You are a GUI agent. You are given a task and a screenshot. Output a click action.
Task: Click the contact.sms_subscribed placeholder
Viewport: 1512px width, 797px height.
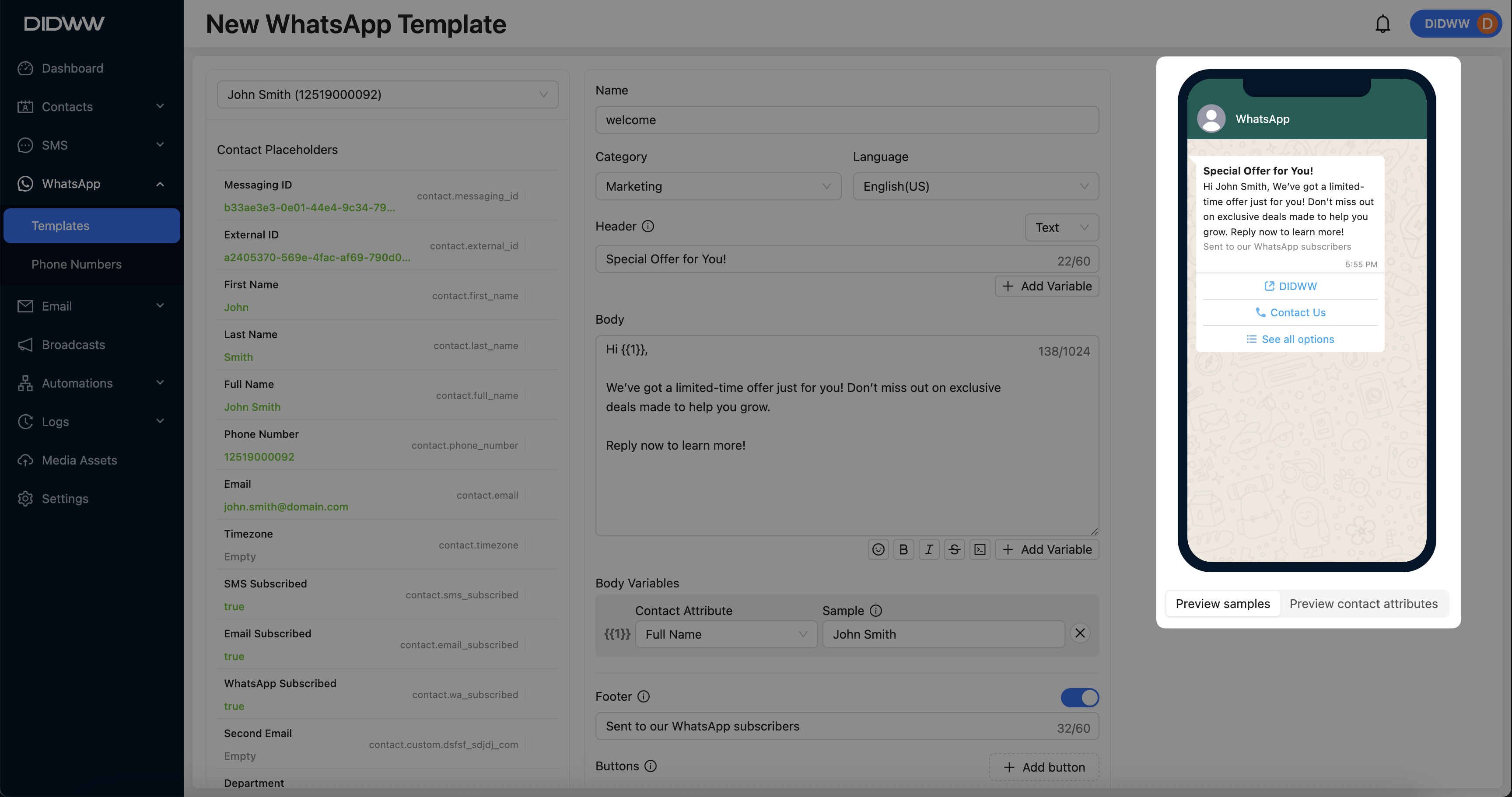pos(462,595)
